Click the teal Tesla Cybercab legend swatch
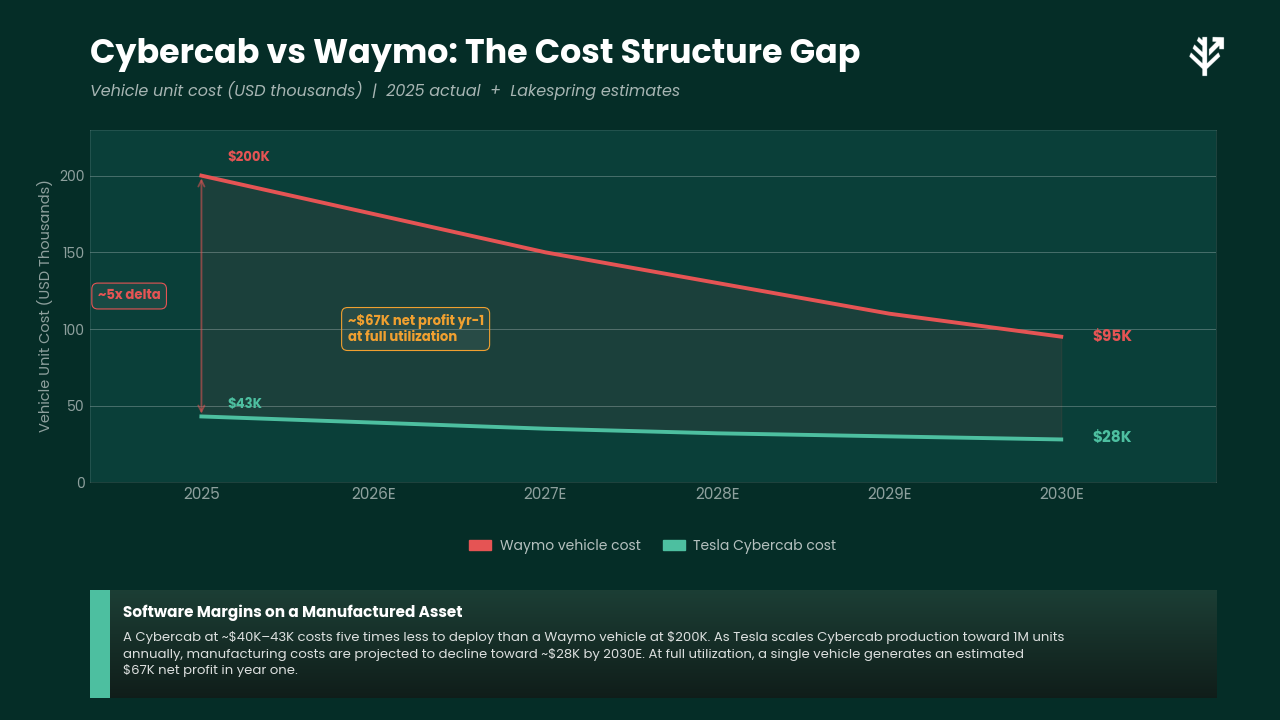The image size is (1280, 720). (674, 545)
